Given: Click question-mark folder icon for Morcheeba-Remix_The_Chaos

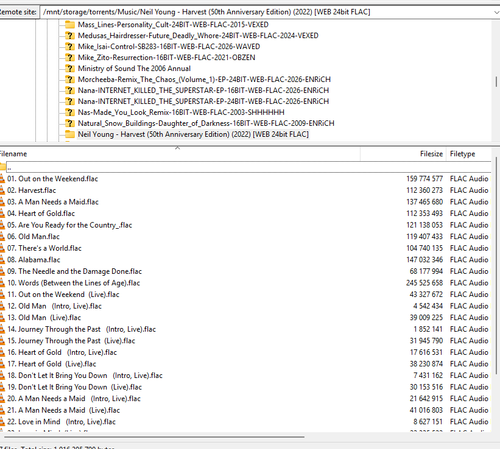Looking at the screenshot, I should click(x=70, y=79).
